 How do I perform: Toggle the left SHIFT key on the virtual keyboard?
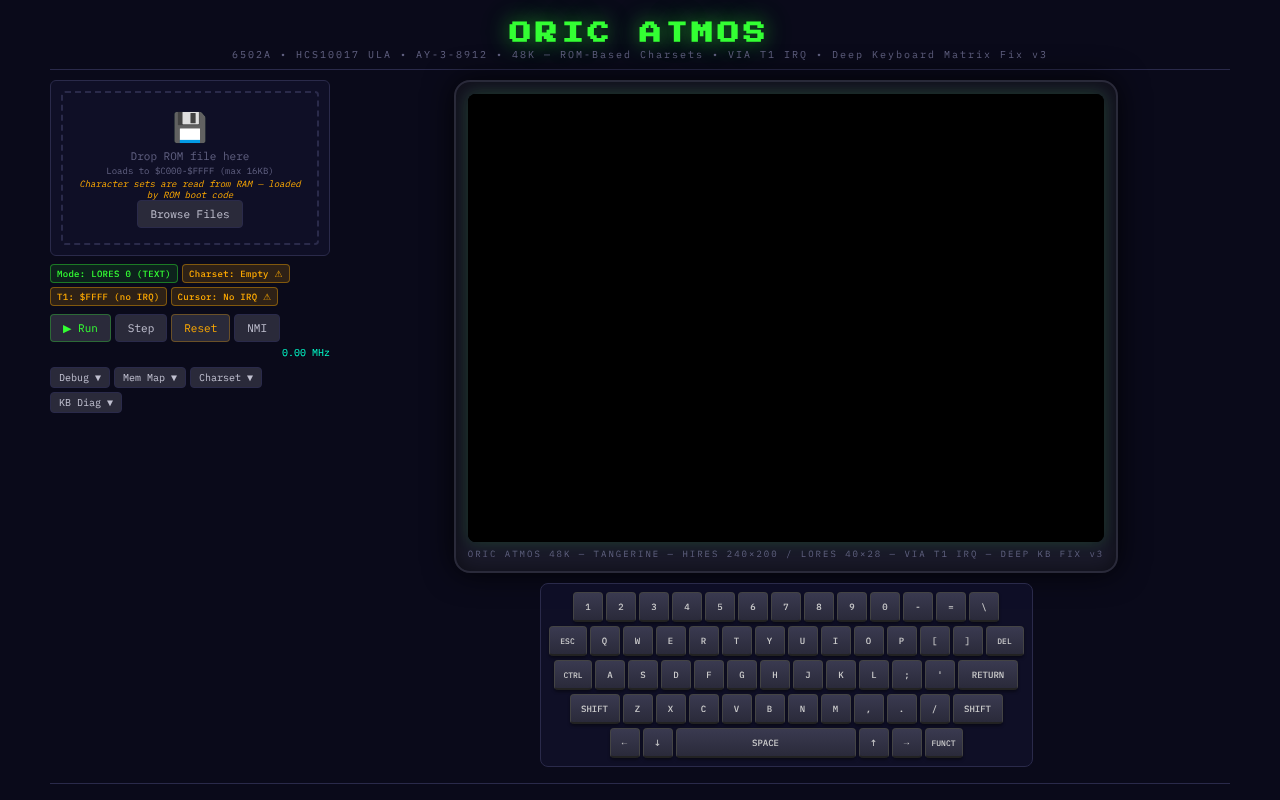[x=594, y=708]
